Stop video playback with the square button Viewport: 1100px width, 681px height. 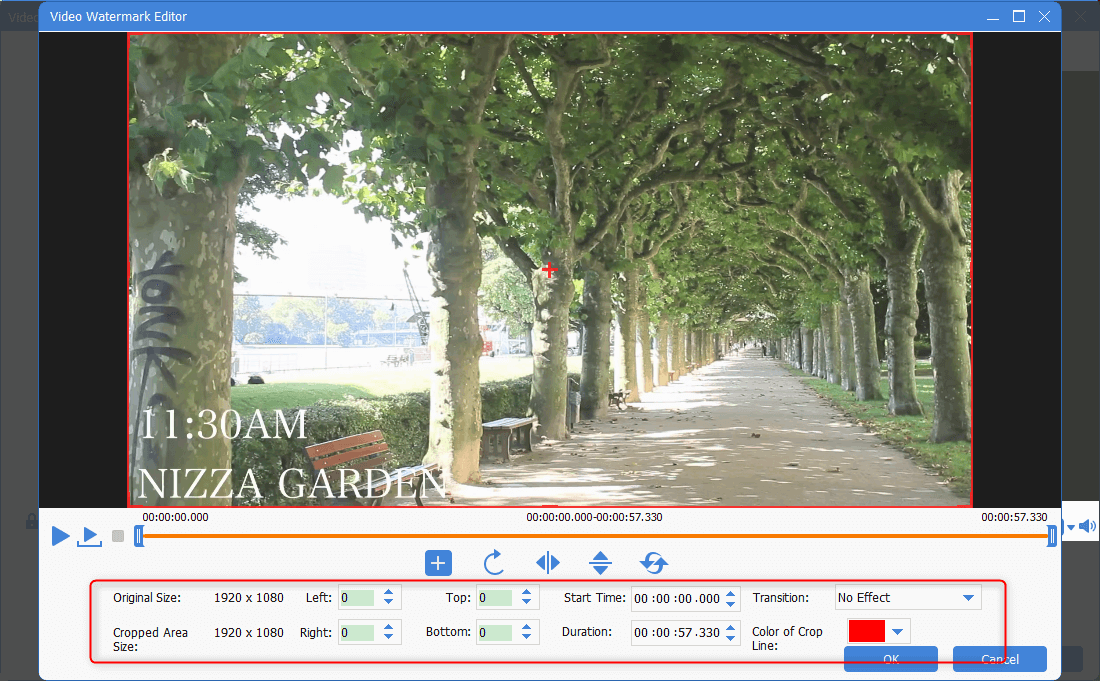click(118, 536)
